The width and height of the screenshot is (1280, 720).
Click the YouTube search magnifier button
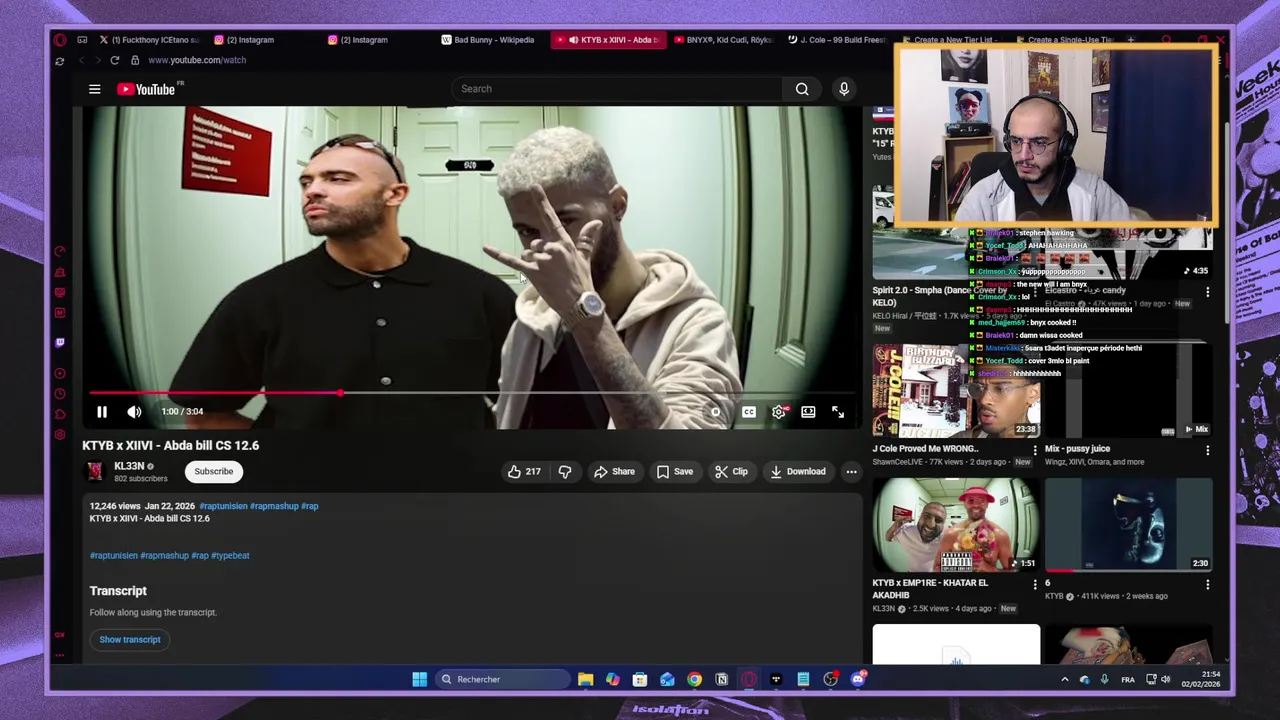click(802, 89)
